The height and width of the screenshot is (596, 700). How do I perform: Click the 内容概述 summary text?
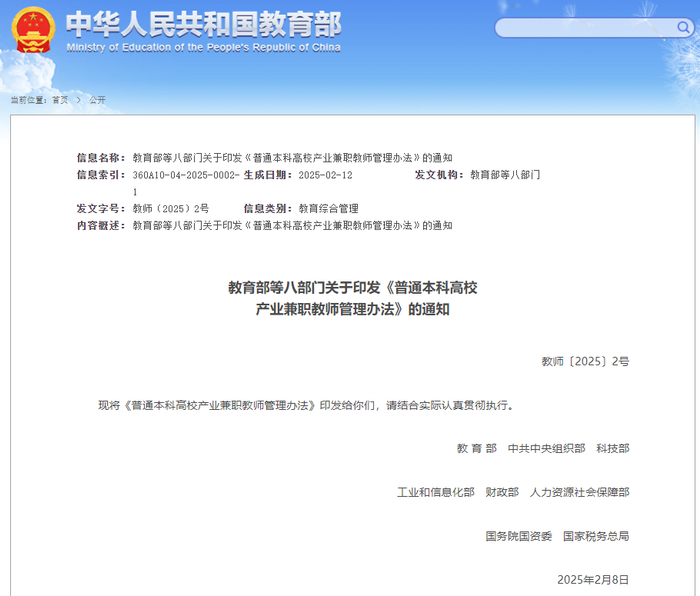click(x=292, y=226)
